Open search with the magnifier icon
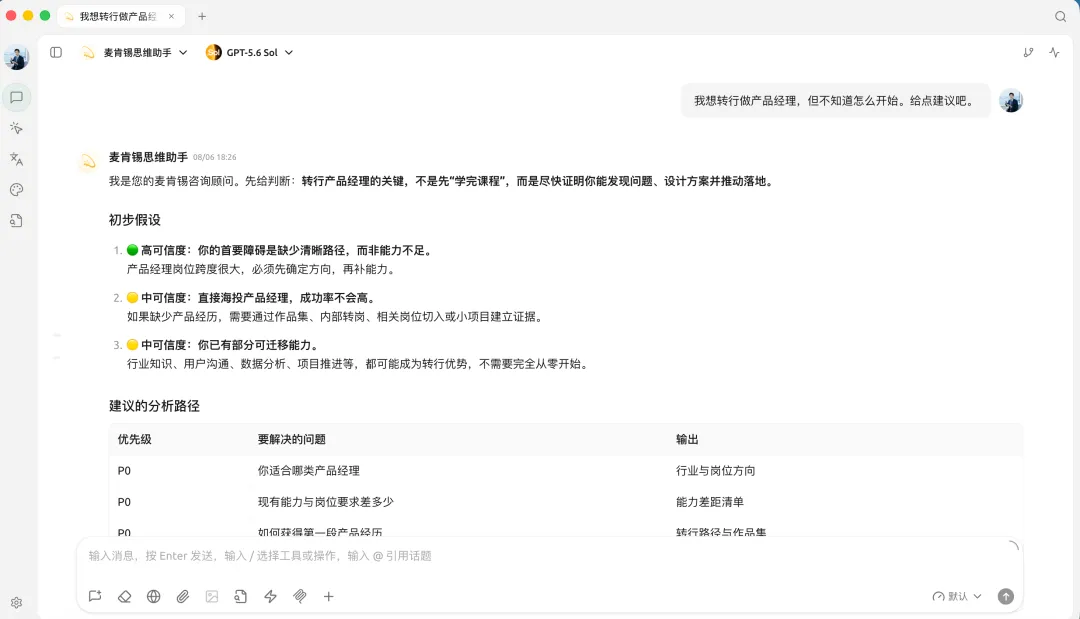Screen dimensions: 1080x619 click(1061, 17)
